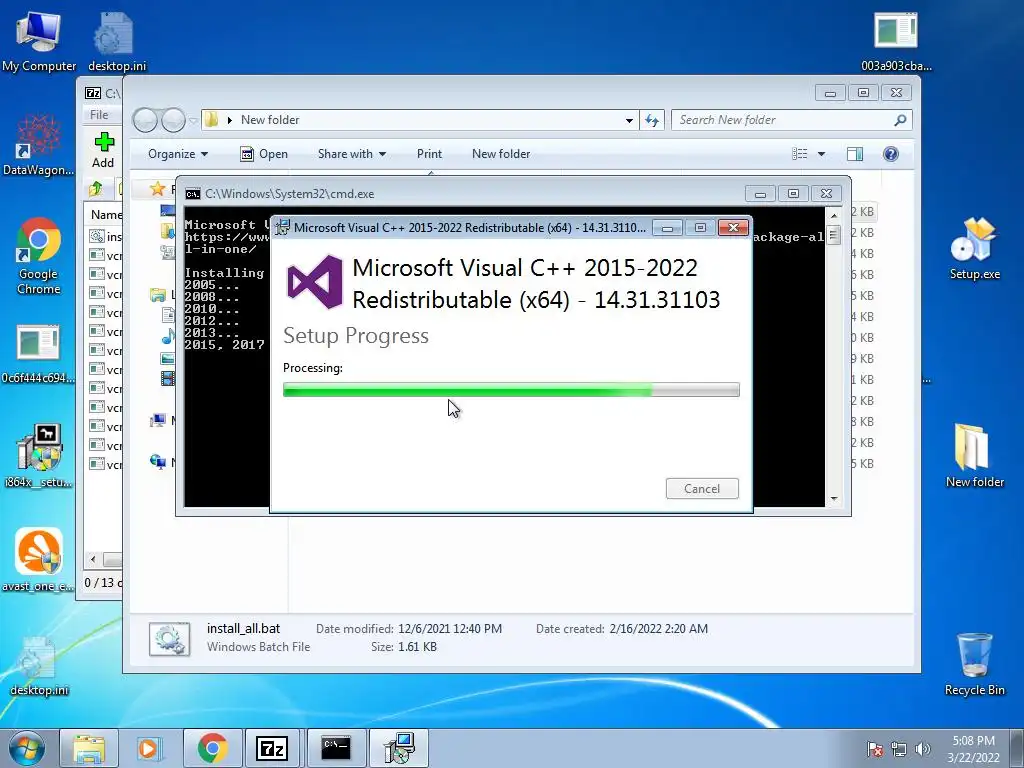Open Share with dropdown in Explorer
1024x768 pixels.
[351, 154]
